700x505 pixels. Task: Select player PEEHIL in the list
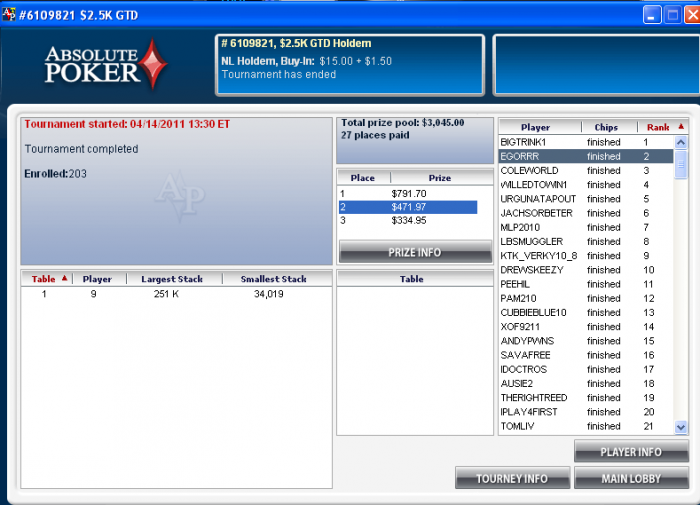[586, 284]
